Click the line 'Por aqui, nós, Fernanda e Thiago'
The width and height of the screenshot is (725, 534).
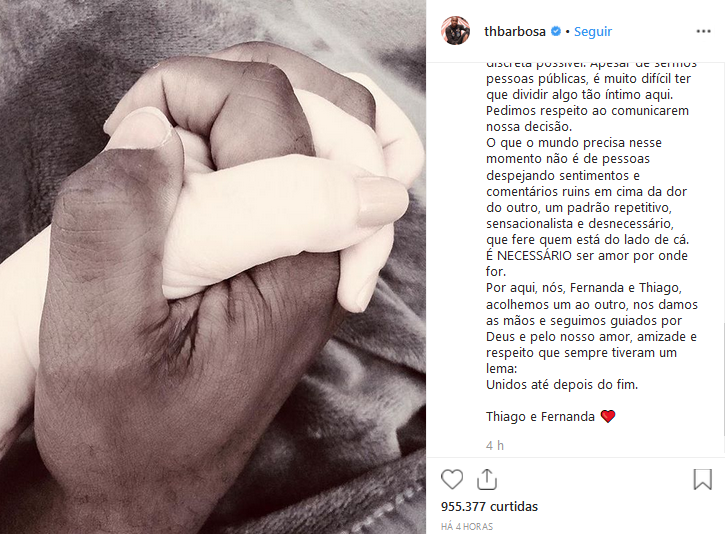coord(584,288)
